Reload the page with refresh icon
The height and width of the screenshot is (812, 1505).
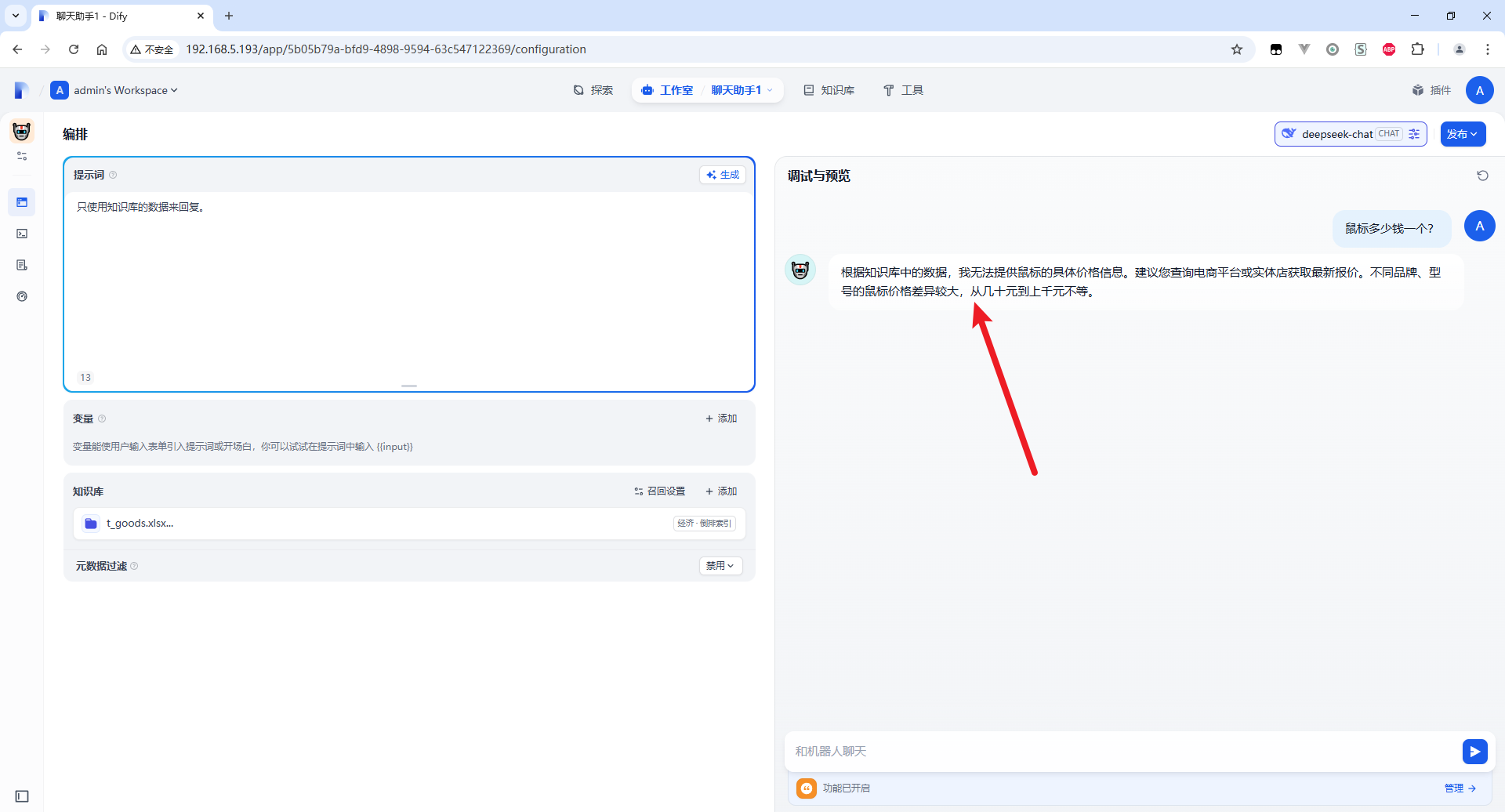coord(74,49)
